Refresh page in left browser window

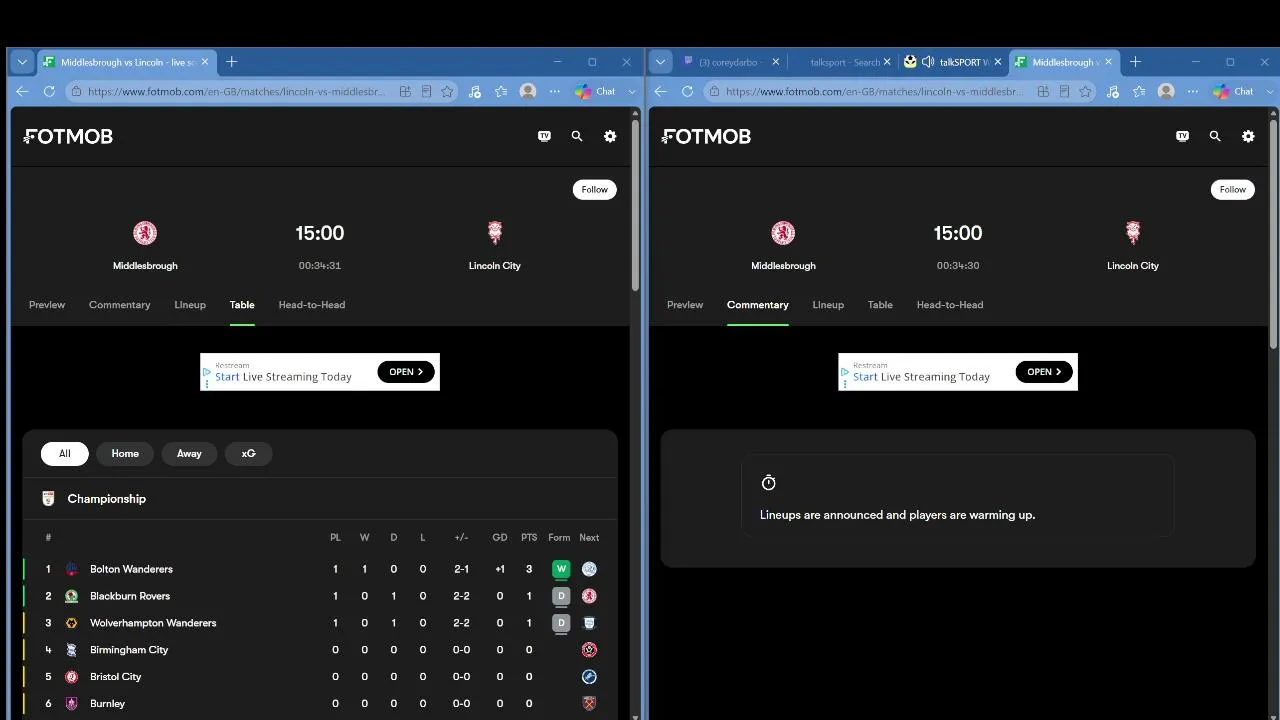point(49,91)
